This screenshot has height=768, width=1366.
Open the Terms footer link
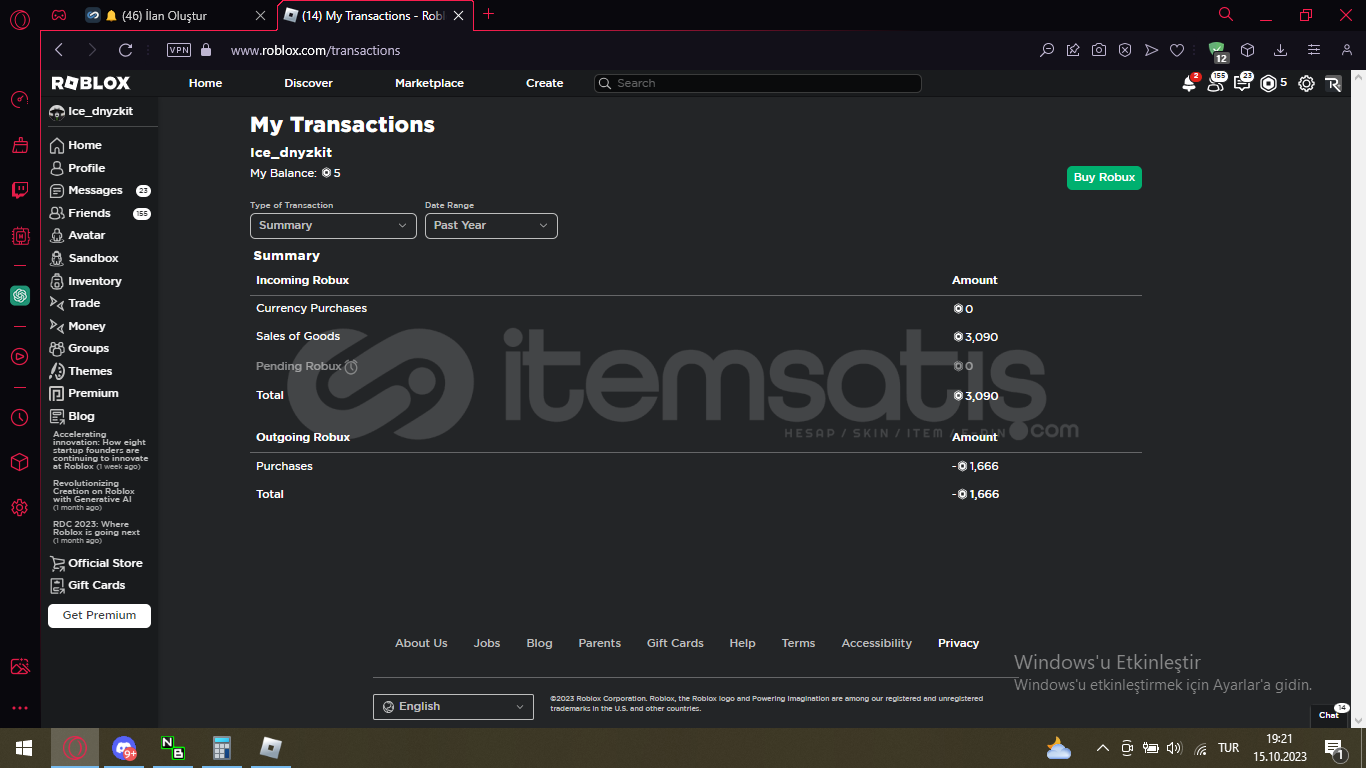tap(798, 643)
